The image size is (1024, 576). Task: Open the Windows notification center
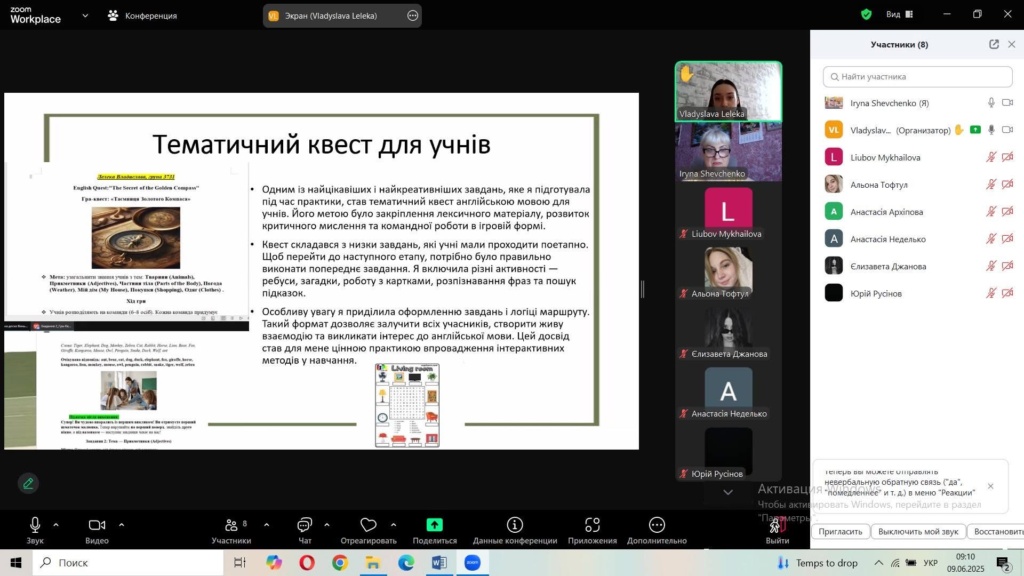(x=1004, y=562)
